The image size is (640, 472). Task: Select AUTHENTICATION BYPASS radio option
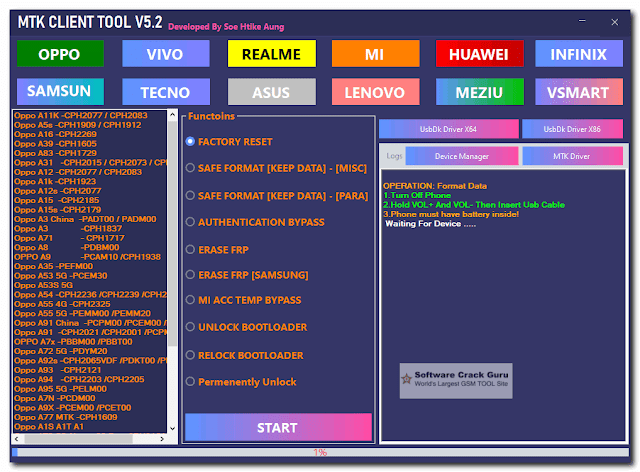click(255, 222)
